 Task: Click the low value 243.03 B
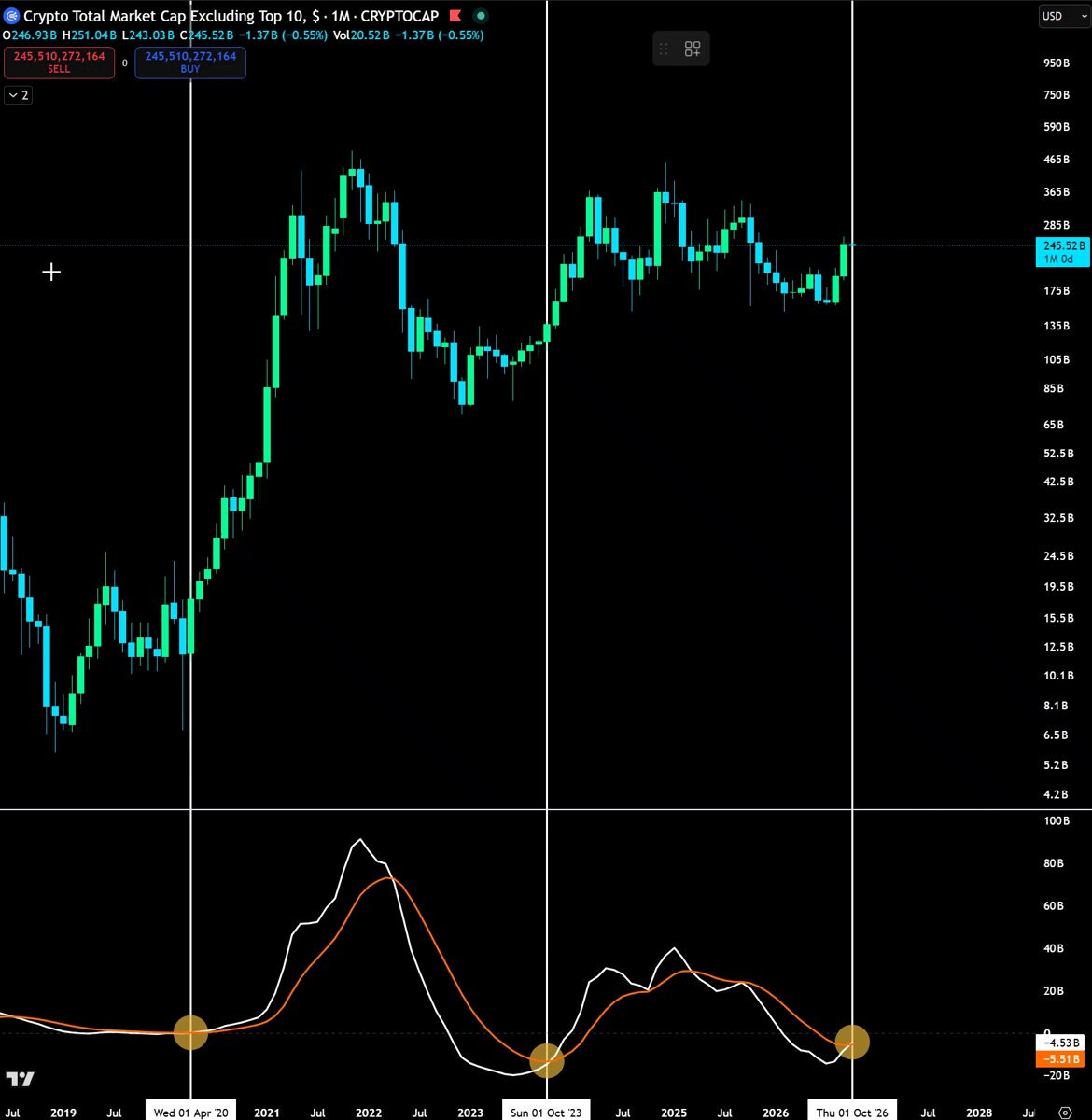point(153,35)
